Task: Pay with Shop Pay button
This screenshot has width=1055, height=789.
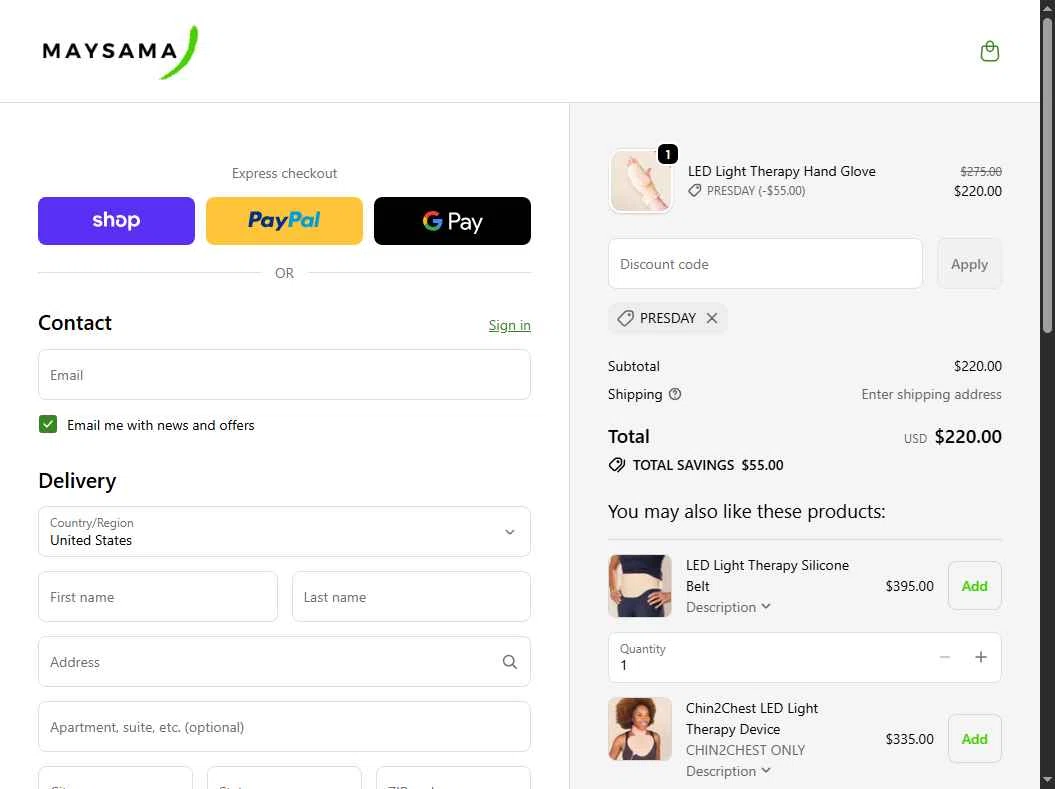Action: (116, 221)
